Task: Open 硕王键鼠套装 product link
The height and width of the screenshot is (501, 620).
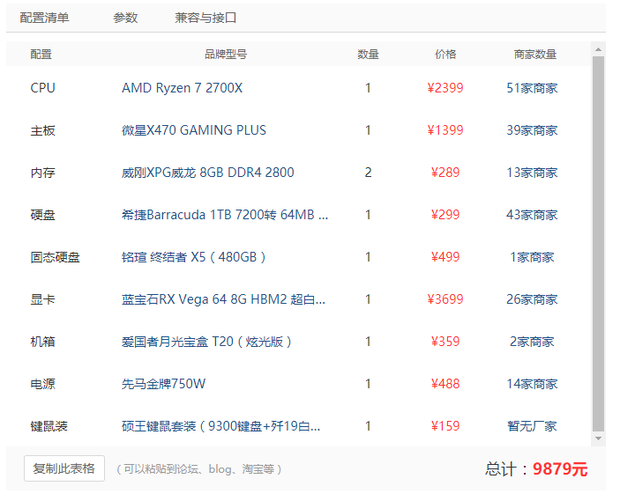Action: point(221,426)
